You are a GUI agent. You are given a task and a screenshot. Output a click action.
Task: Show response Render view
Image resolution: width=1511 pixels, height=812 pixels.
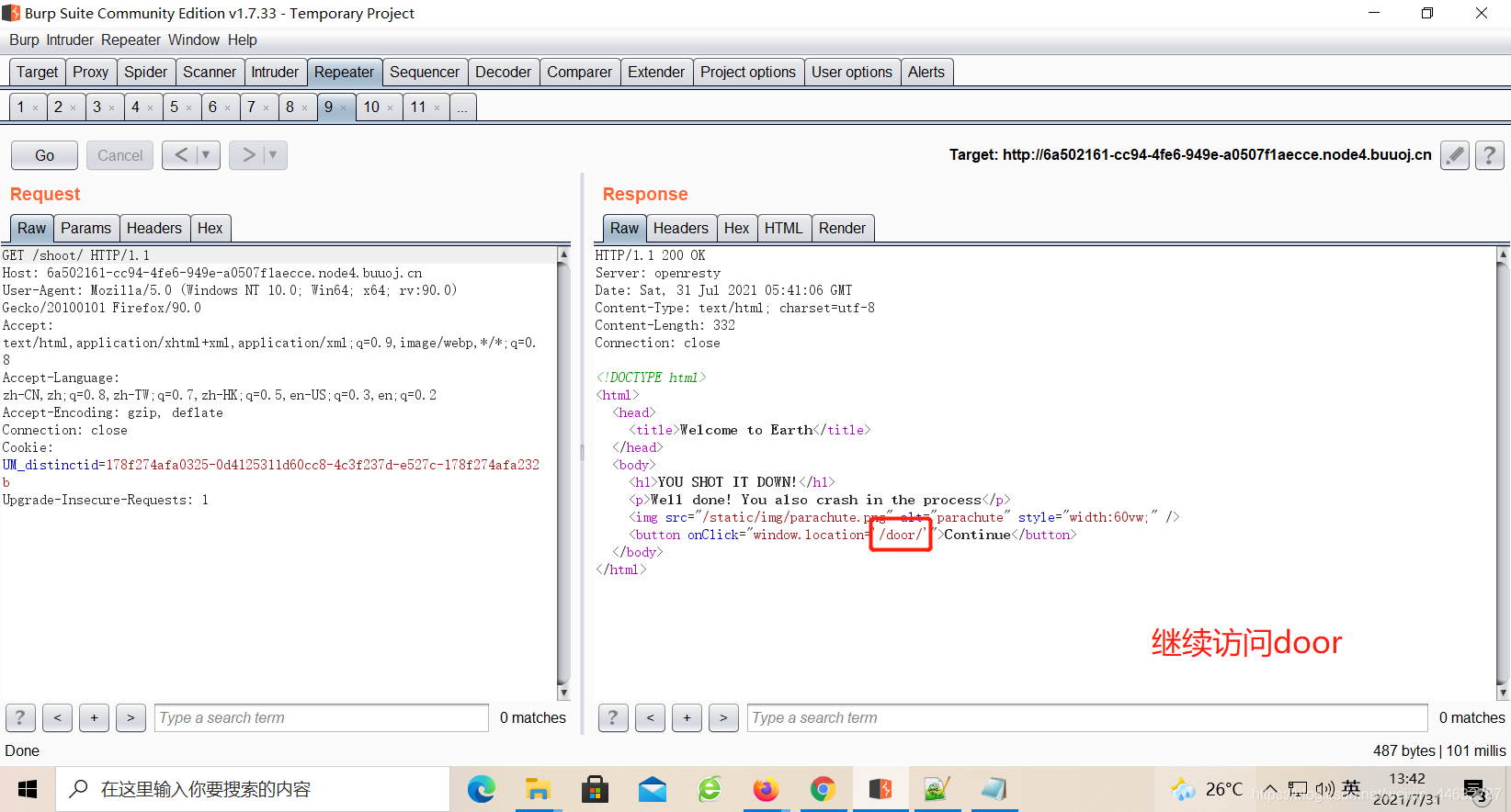[x=842, y=228]
